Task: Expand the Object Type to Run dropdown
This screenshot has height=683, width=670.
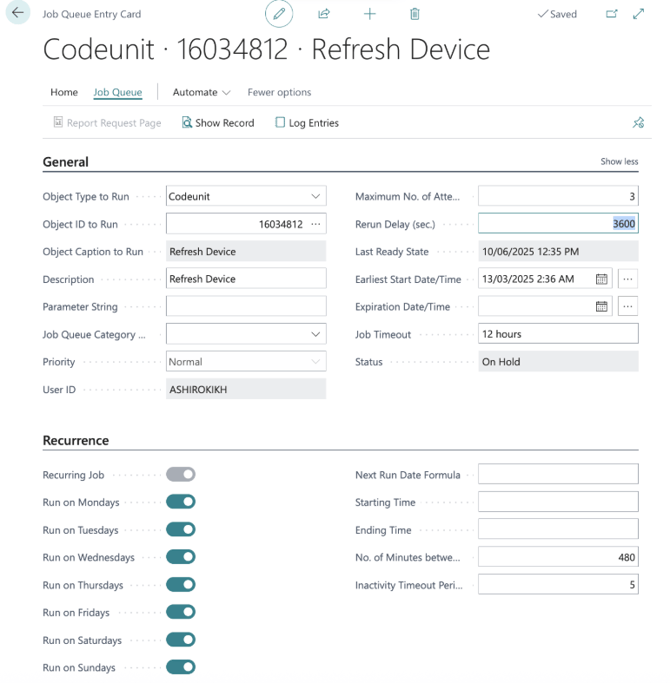Action: coord(316,197)
